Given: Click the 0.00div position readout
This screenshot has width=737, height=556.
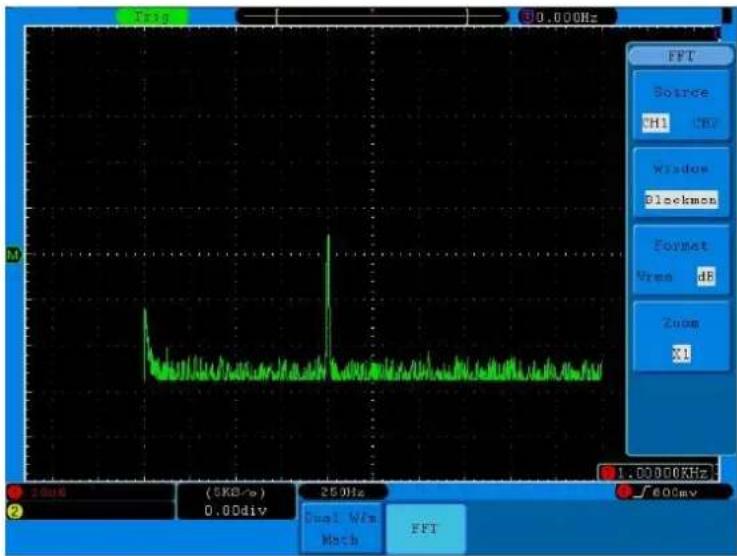Looking at the screenshot, I should pyautogui.click(x=235, y=510).
